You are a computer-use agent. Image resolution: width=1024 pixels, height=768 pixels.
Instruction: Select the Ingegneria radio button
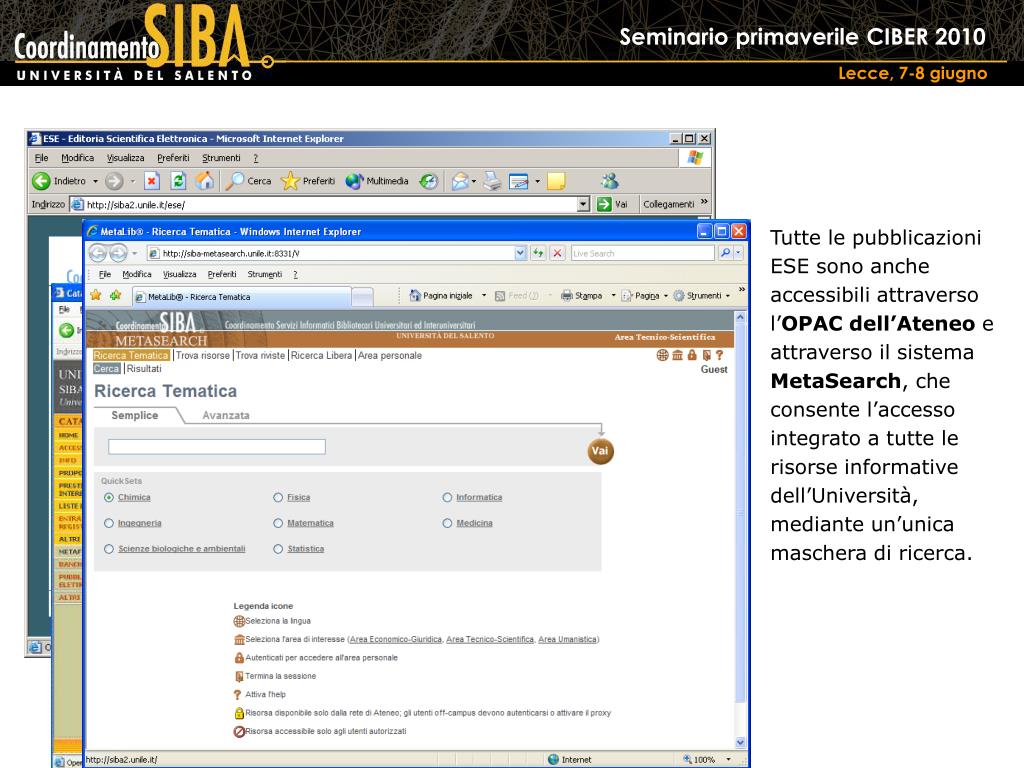(x=109, y=523)
